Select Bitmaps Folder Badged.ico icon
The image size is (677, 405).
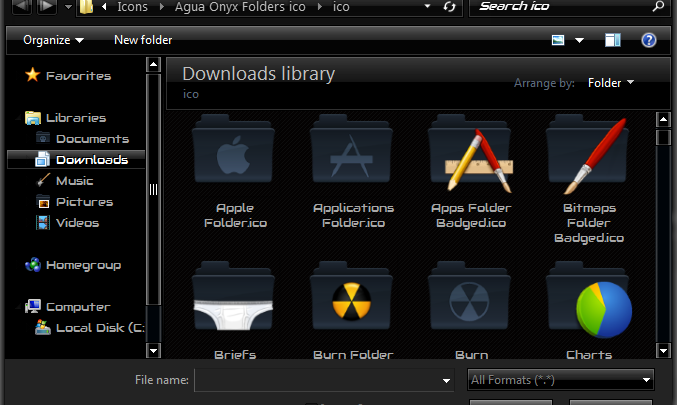point(588,153)
